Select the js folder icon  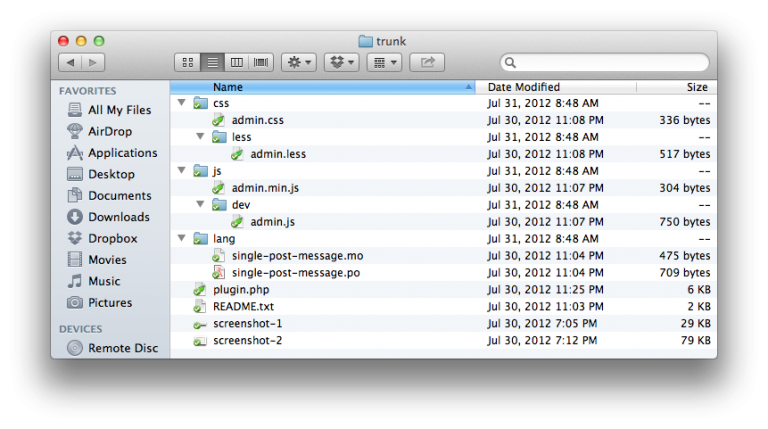coord(200,170)
